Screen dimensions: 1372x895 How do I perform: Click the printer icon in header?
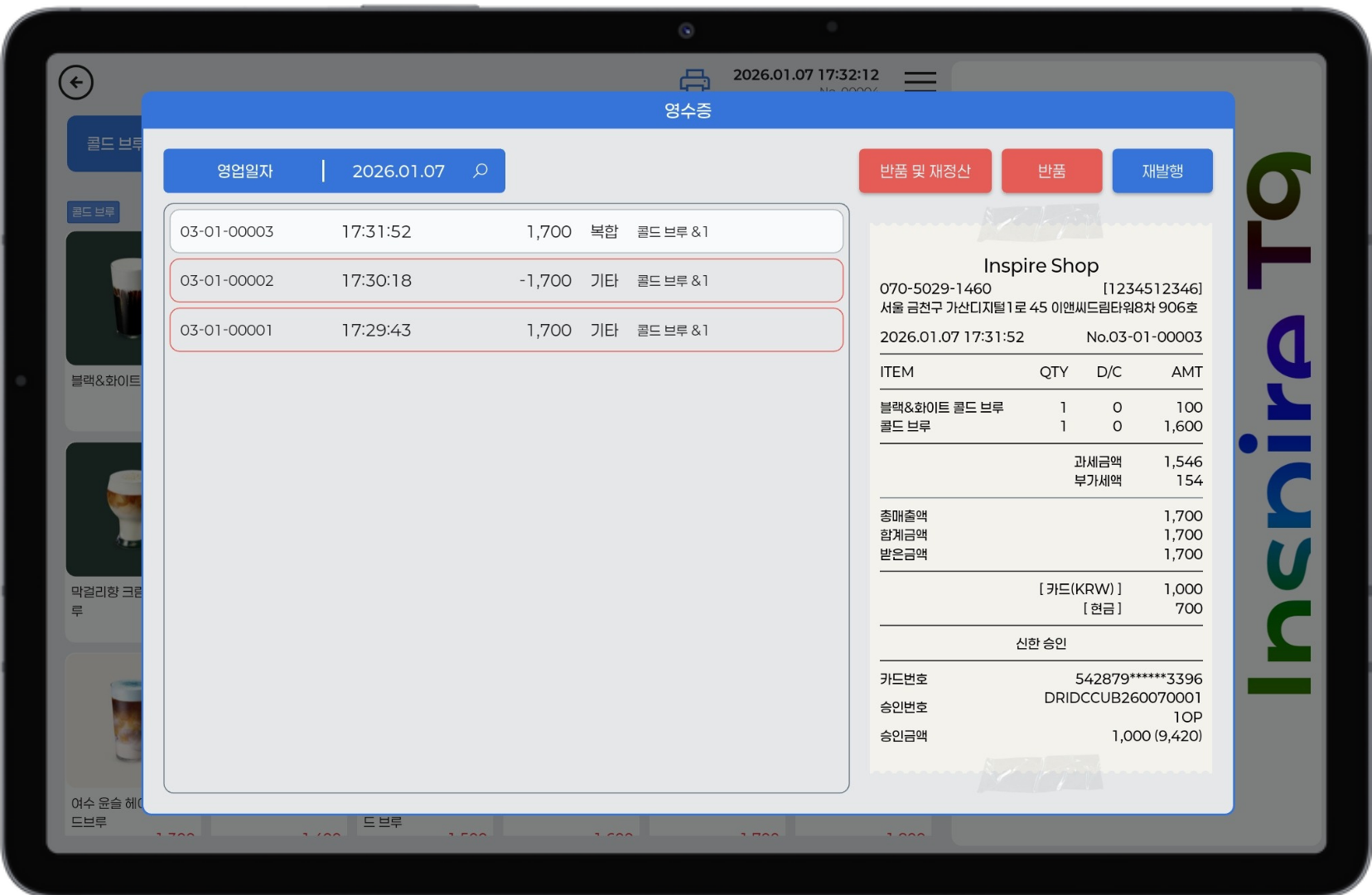point(694,80)
